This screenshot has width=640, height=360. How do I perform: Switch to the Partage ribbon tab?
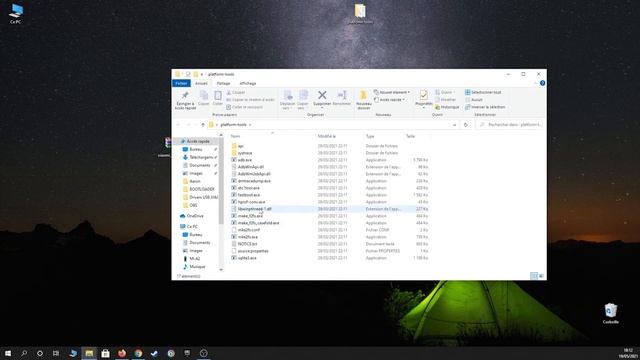223,83
